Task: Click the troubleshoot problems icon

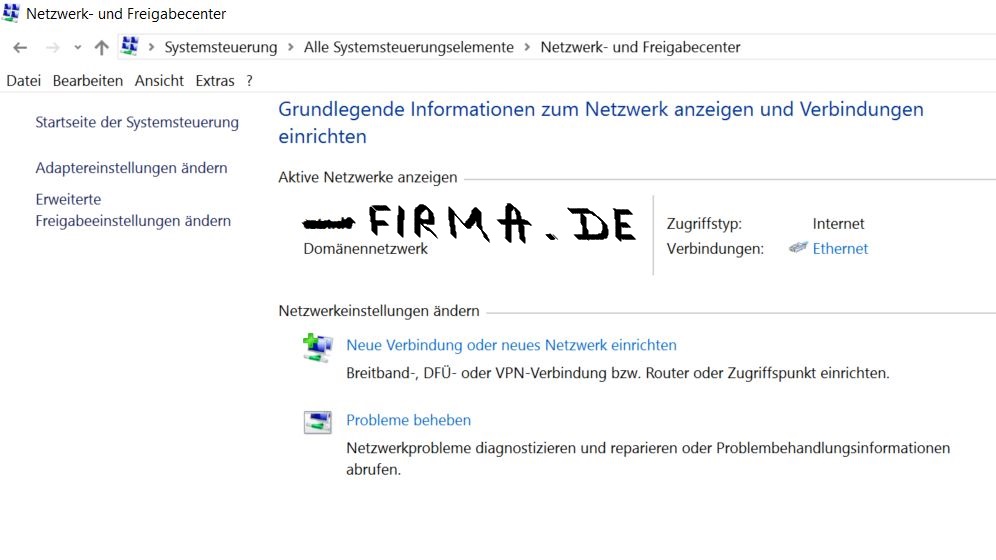Action: coord(317,422)
